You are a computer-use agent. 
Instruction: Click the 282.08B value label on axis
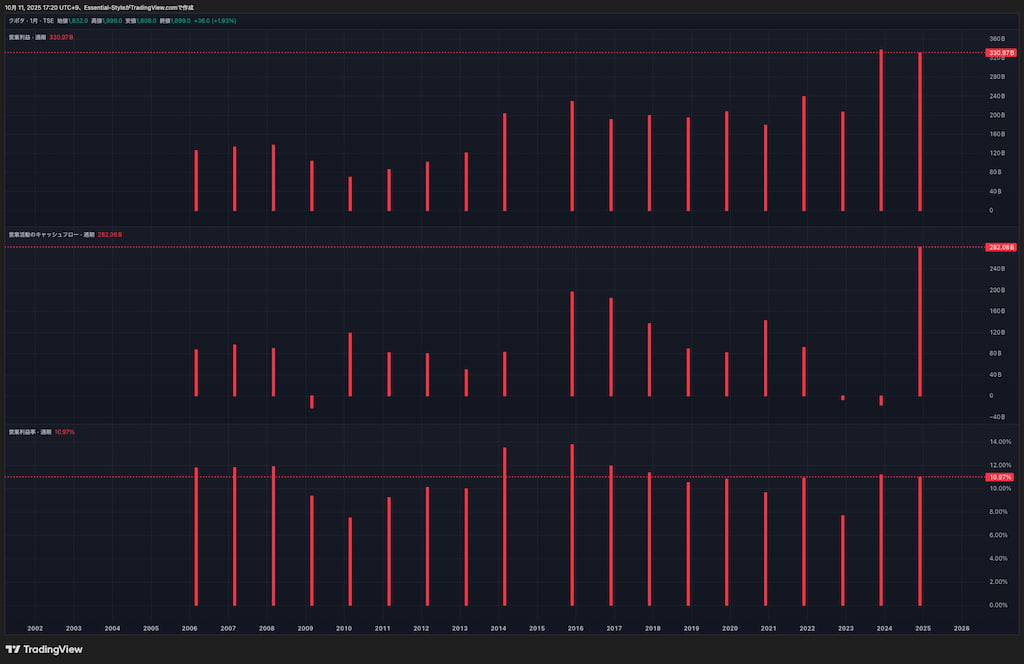click(x=1000, y=246)
